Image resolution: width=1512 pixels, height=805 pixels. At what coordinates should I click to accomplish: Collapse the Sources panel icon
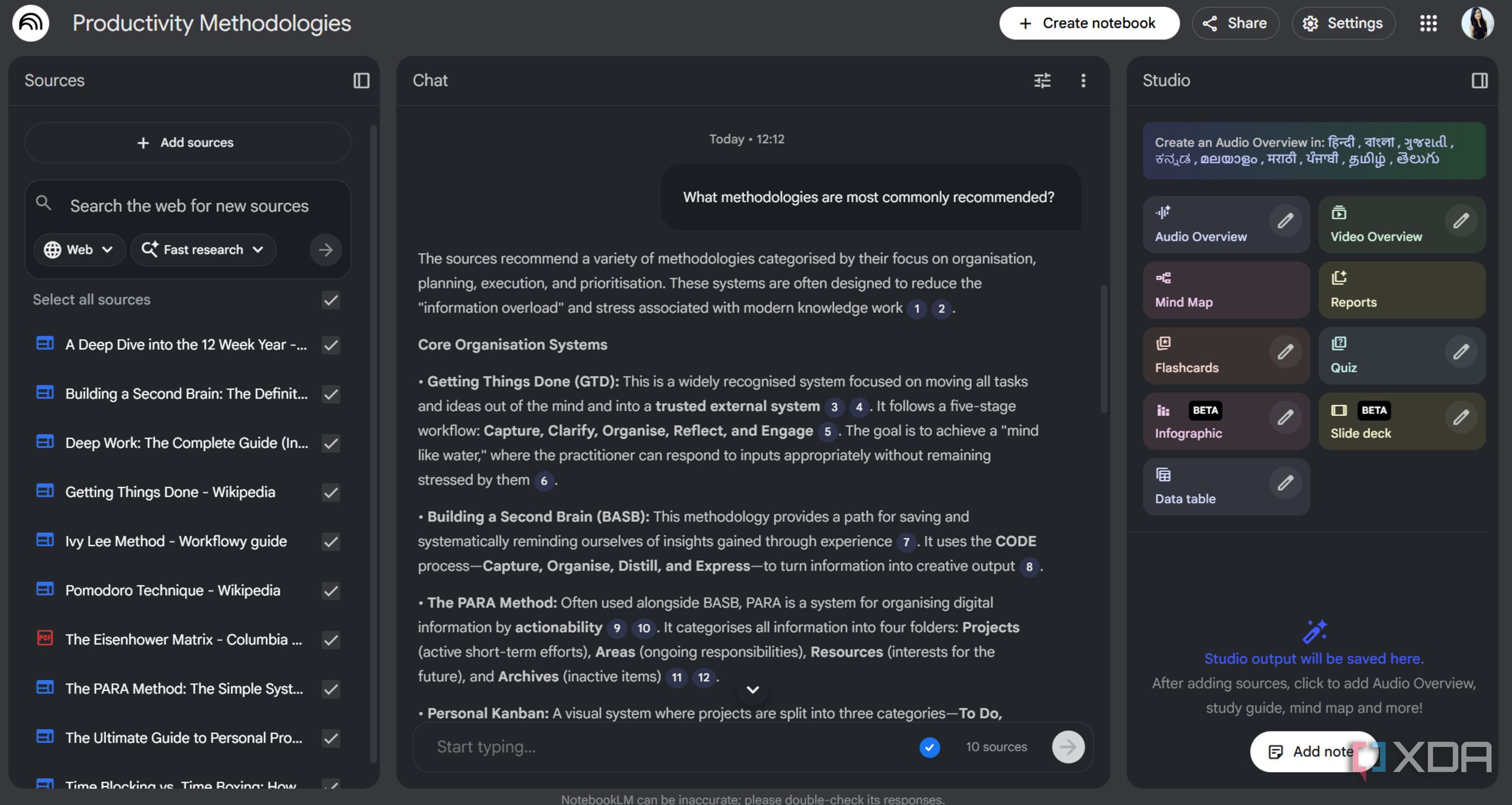(361, 80)
